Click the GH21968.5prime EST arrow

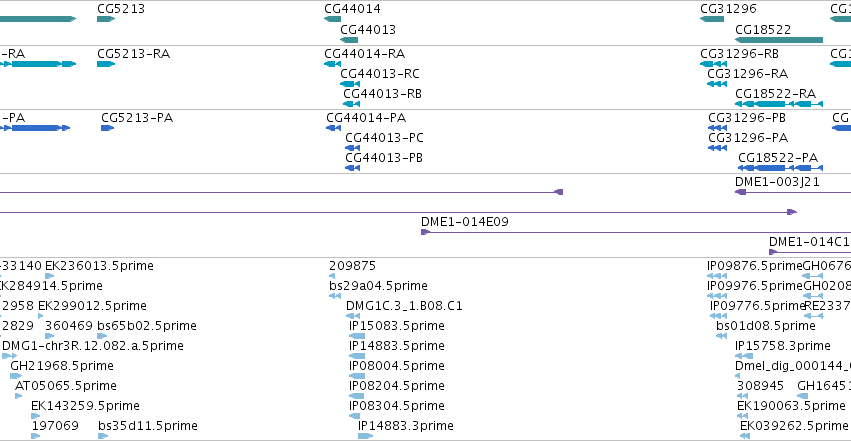pyautogui.click(x=16, y=376)
